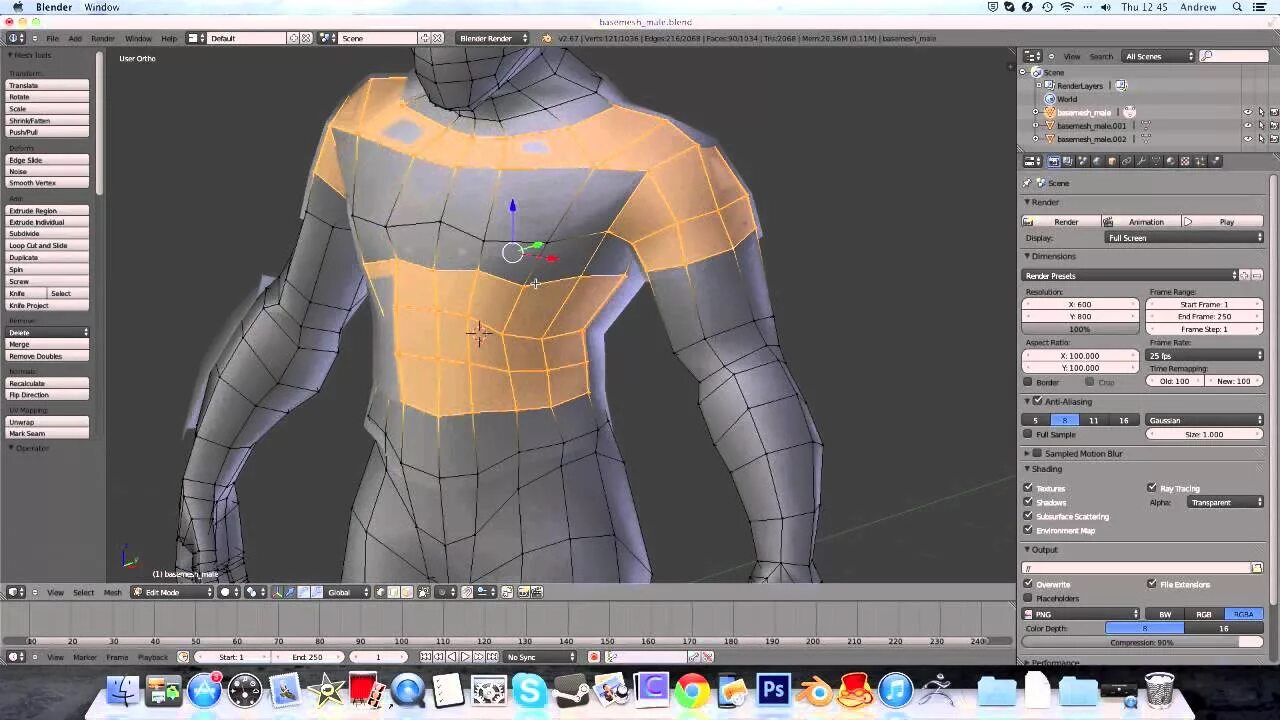
Task: Open the Physics properties icon
Action: [1214, 161]
